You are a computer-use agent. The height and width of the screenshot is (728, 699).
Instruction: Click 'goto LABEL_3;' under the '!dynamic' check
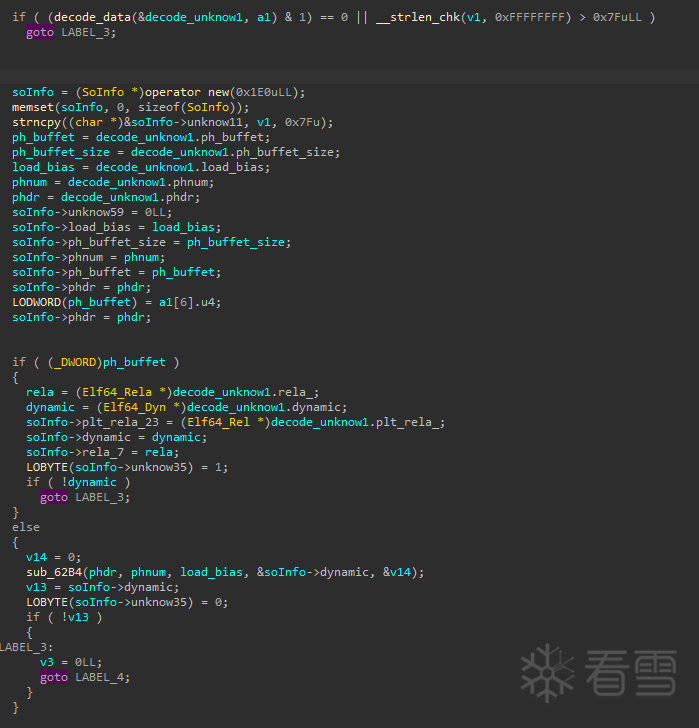[x=85, y=497]
